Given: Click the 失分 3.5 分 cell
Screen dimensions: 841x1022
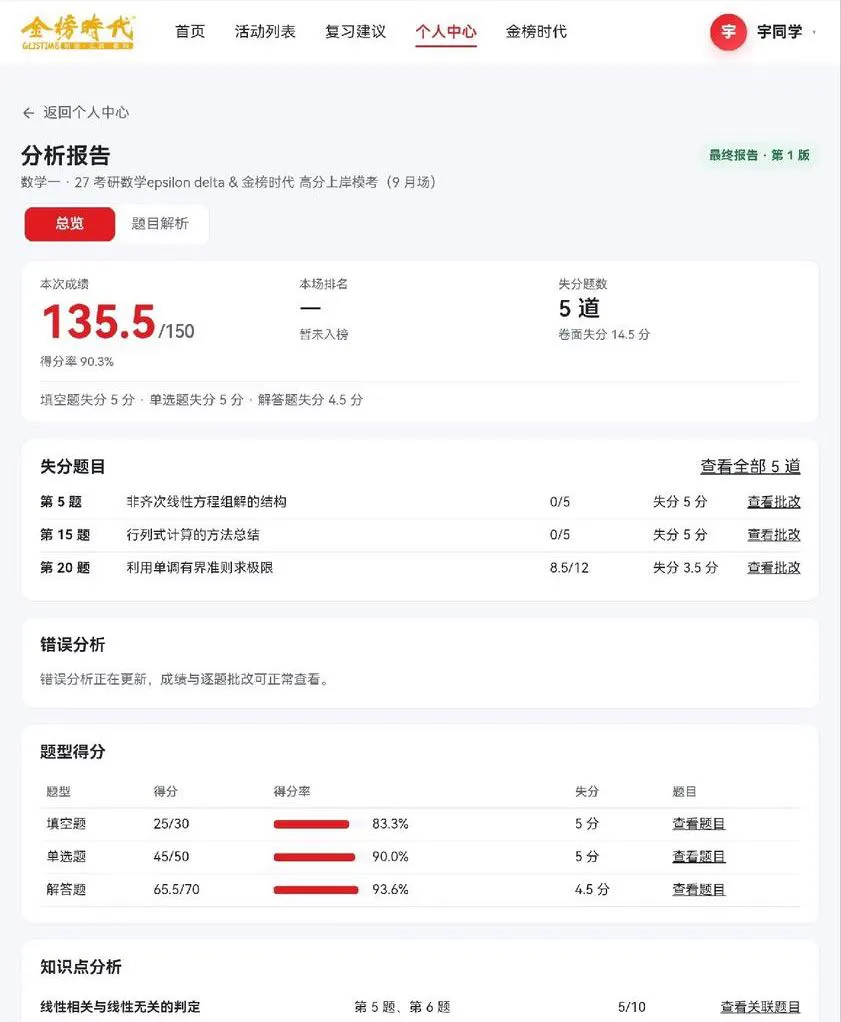Looking at the screenshot, I should pos(686,568).
